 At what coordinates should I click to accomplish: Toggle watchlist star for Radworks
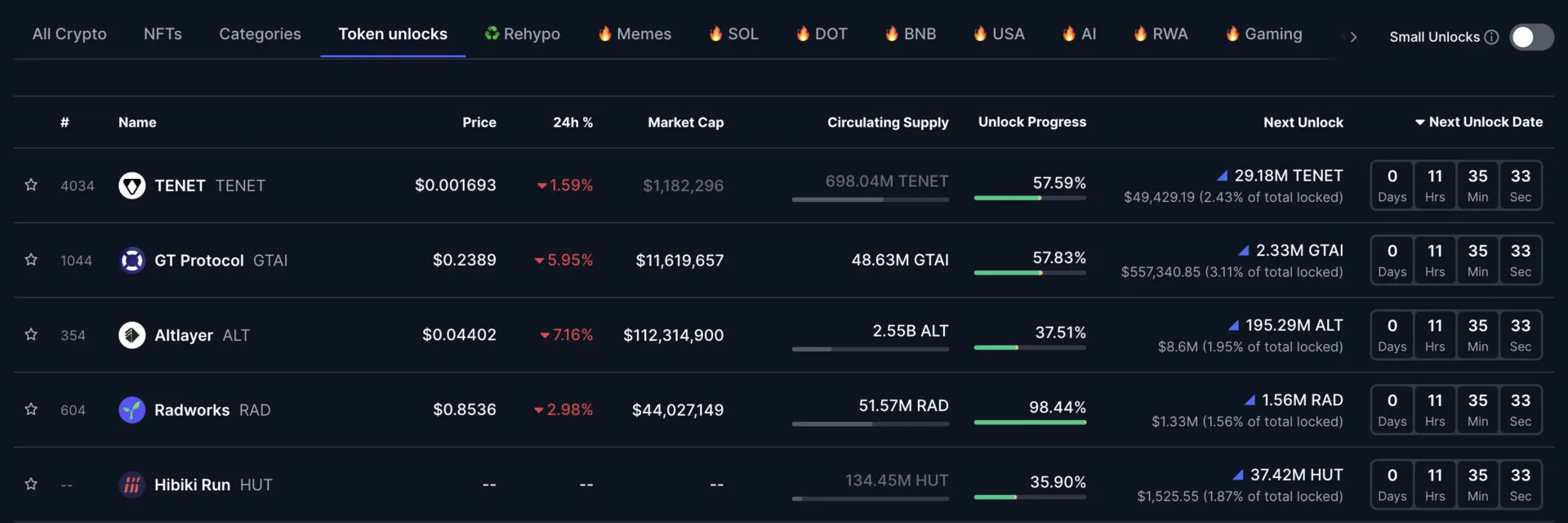coord(31,410)
